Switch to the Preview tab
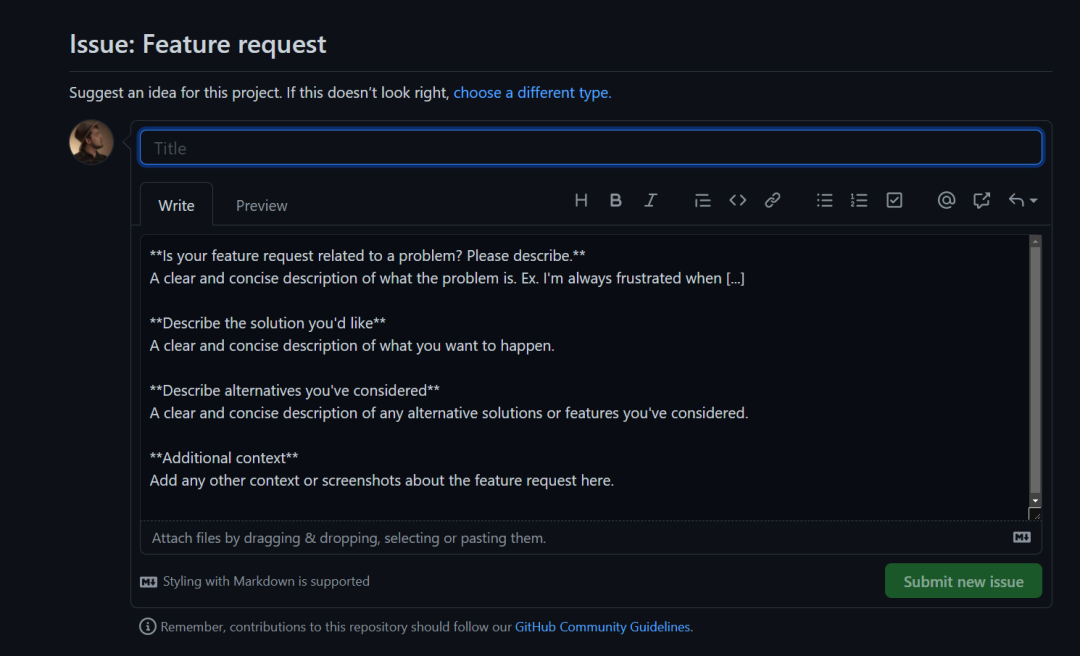This screenshot has width=1080, height=656. click(262, 205)
